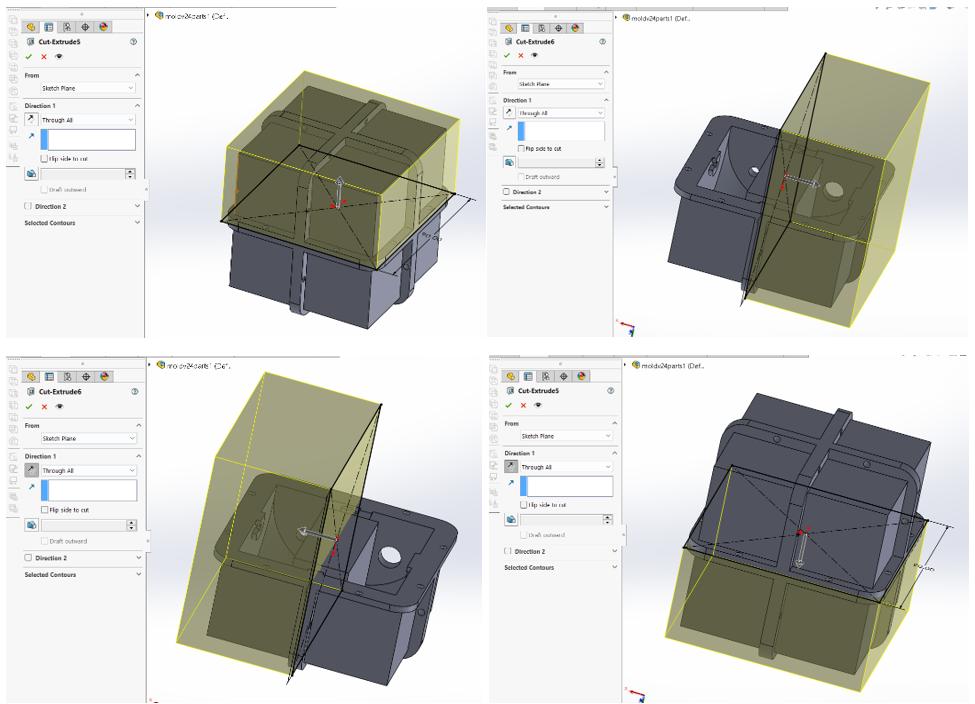Open DisplayManager tab in upper-right screenshot
Image resolution: width=975 pixels, height=704 pixels.
tap(576, 28)
